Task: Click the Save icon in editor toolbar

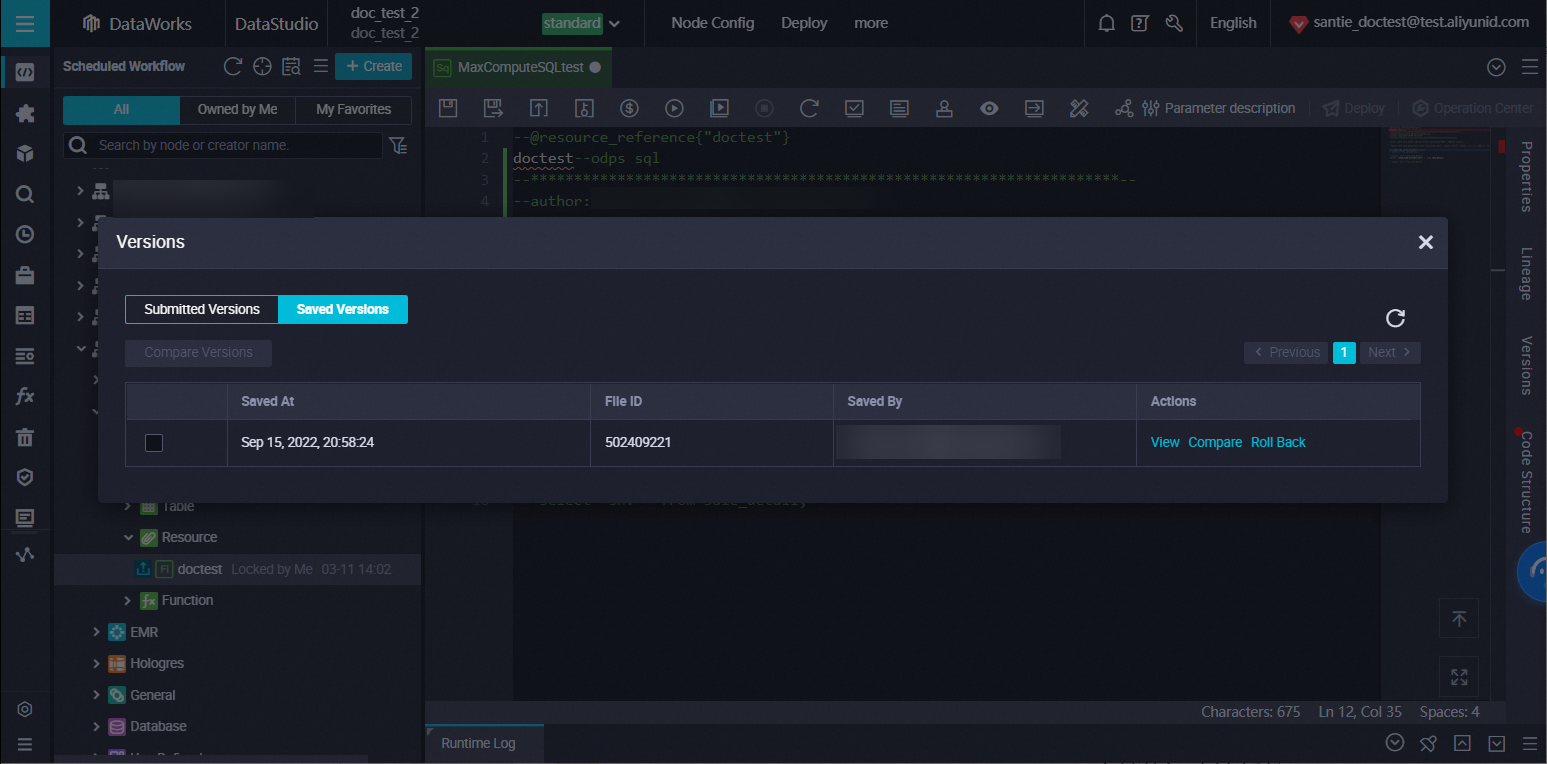Action: click(448, 108)
